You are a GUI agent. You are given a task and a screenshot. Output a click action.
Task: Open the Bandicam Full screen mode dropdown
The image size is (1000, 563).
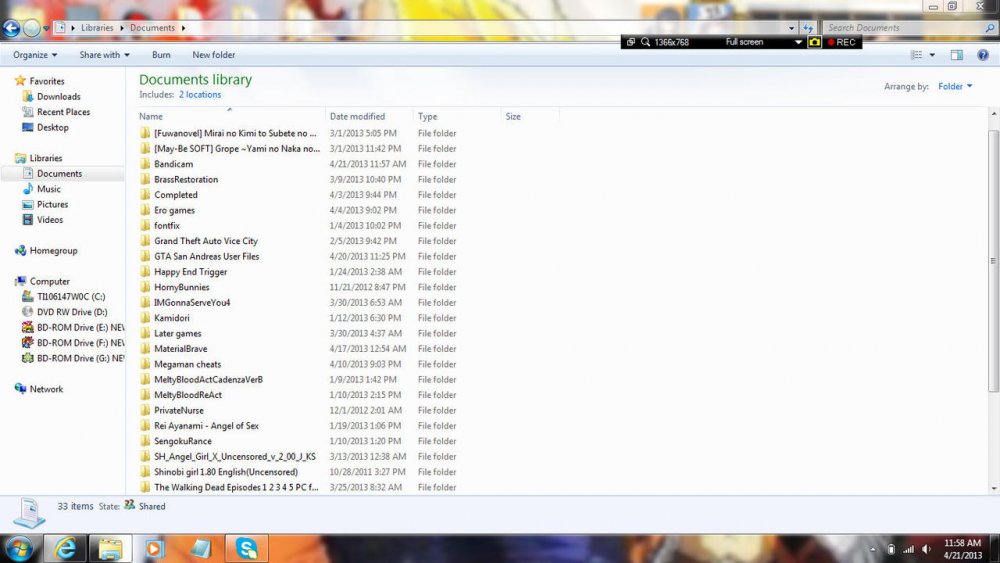[798, 42]
